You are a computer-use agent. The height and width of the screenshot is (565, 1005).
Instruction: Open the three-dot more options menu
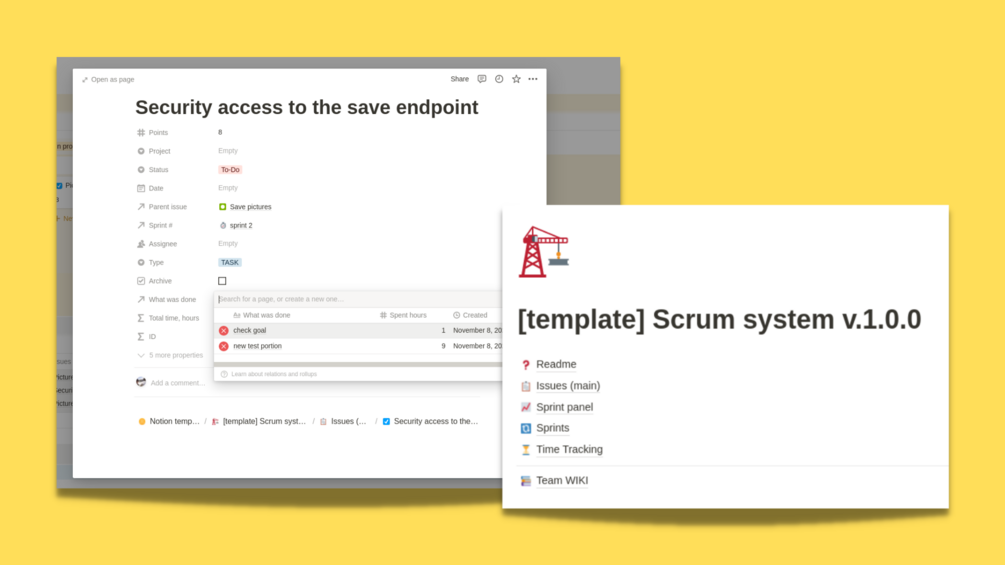[x=533, y=79]
